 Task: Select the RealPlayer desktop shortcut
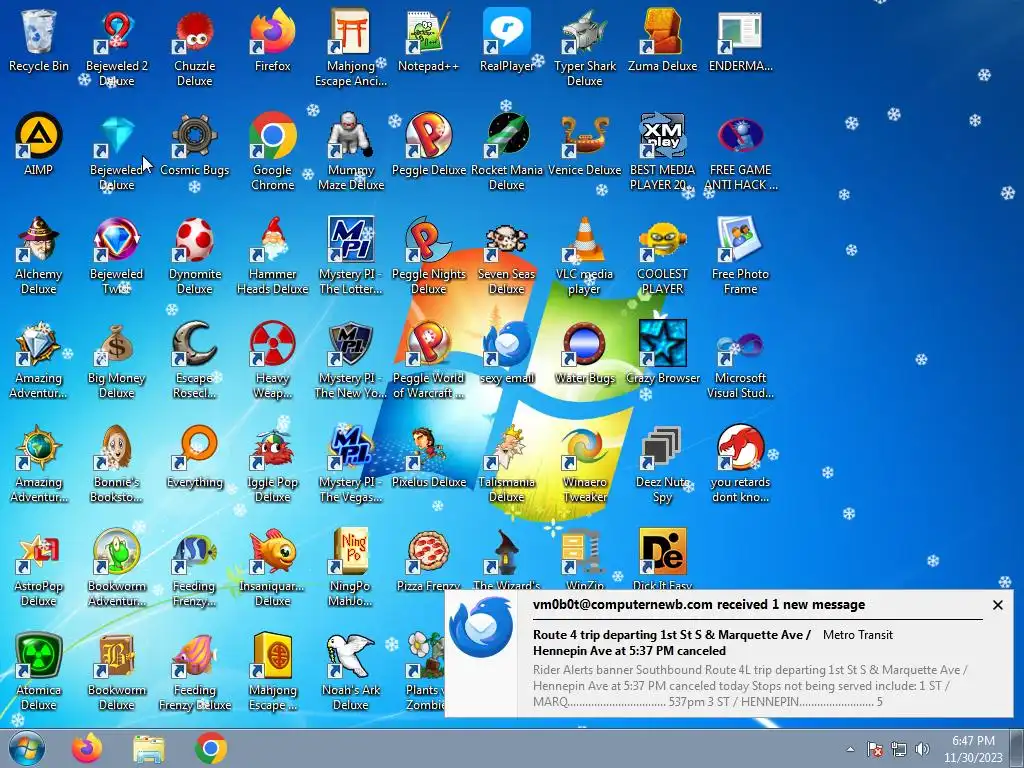[x=507, y=40]
